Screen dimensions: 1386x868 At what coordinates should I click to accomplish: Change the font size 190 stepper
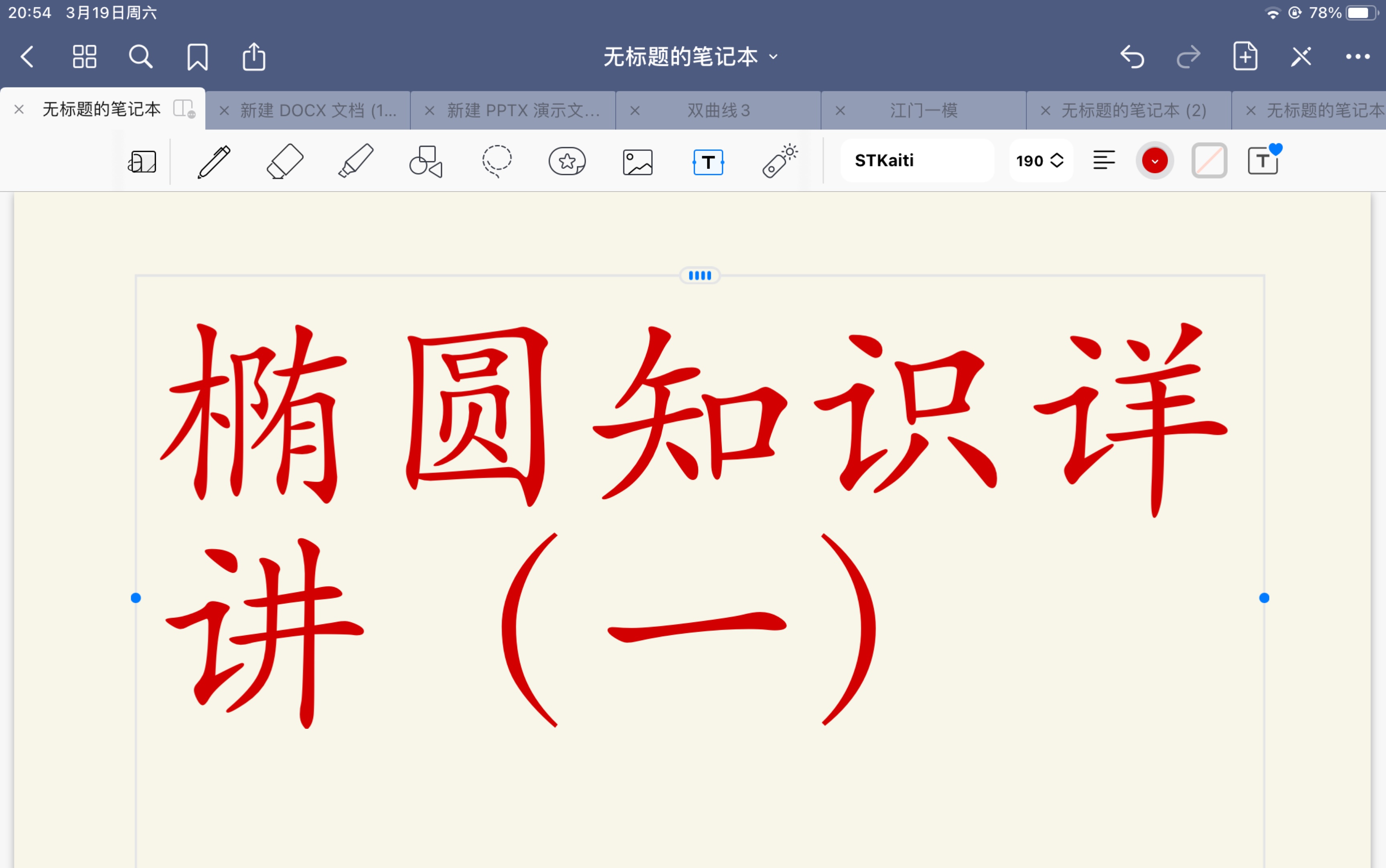click(1041, 161)
